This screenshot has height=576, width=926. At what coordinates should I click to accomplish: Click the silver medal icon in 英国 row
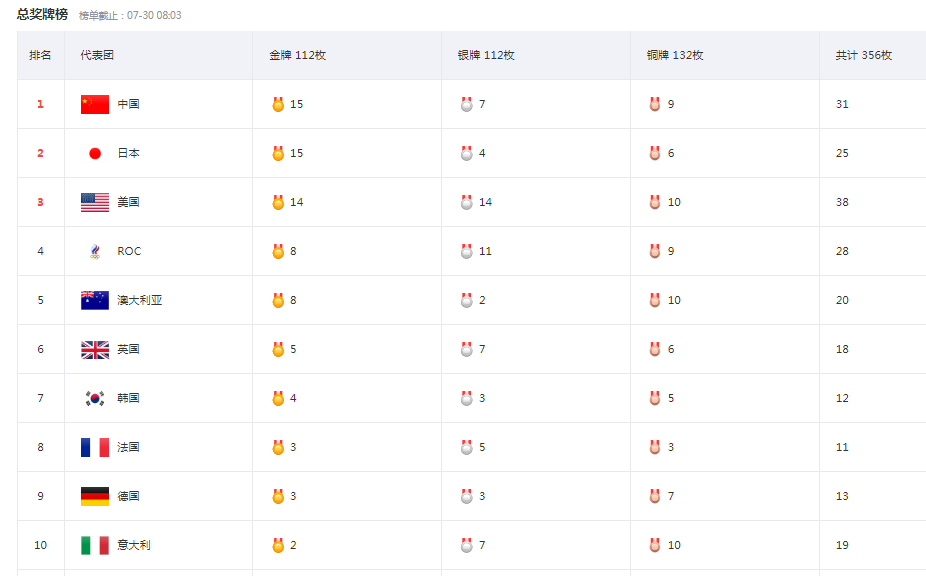(467, 350)
